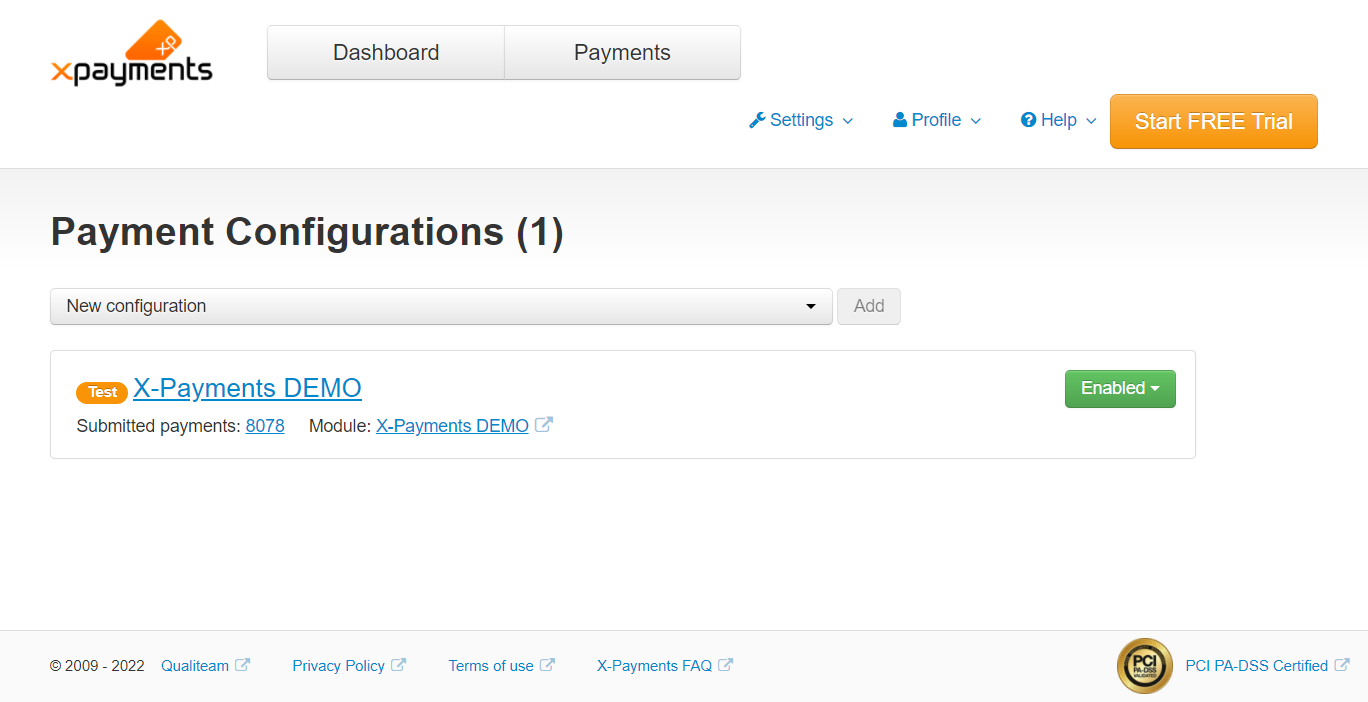Click the Module: label

(340, 426)
